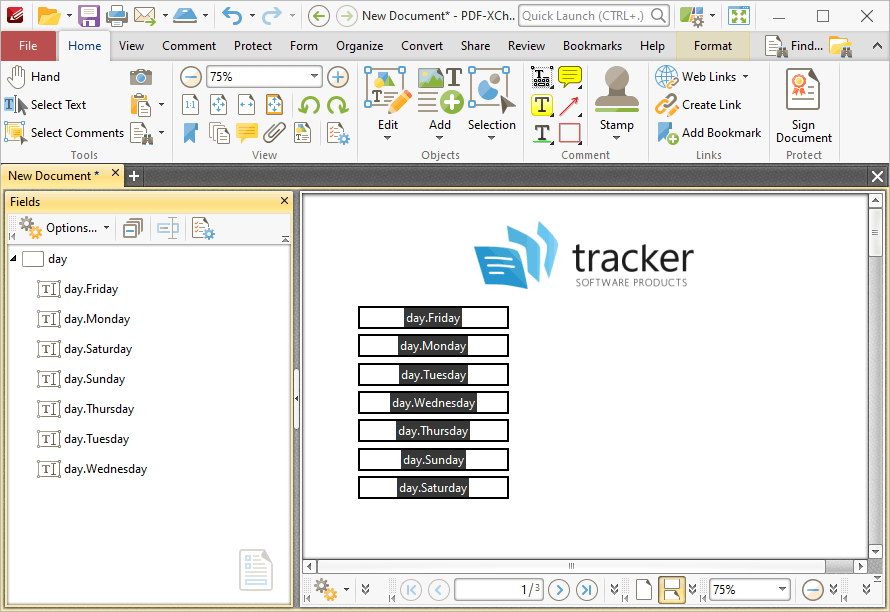Click the Snapshot camera icon
The width and height of the screenshot is (890, 612).
(x=141, y=77)
